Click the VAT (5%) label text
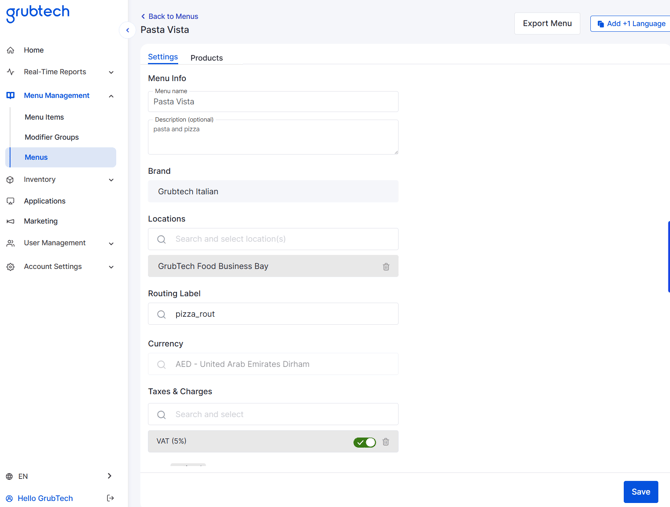 pyautogui.click(x=171, y=441)
